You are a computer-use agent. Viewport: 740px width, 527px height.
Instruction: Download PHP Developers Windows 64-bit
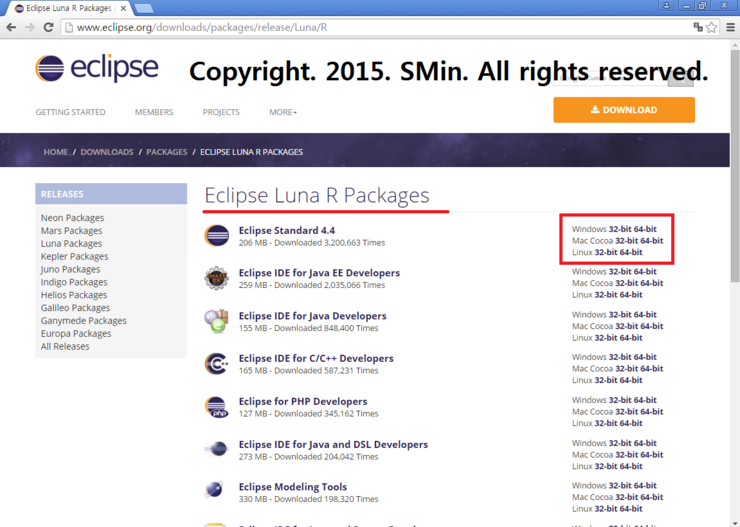click(x=645, y=400)
